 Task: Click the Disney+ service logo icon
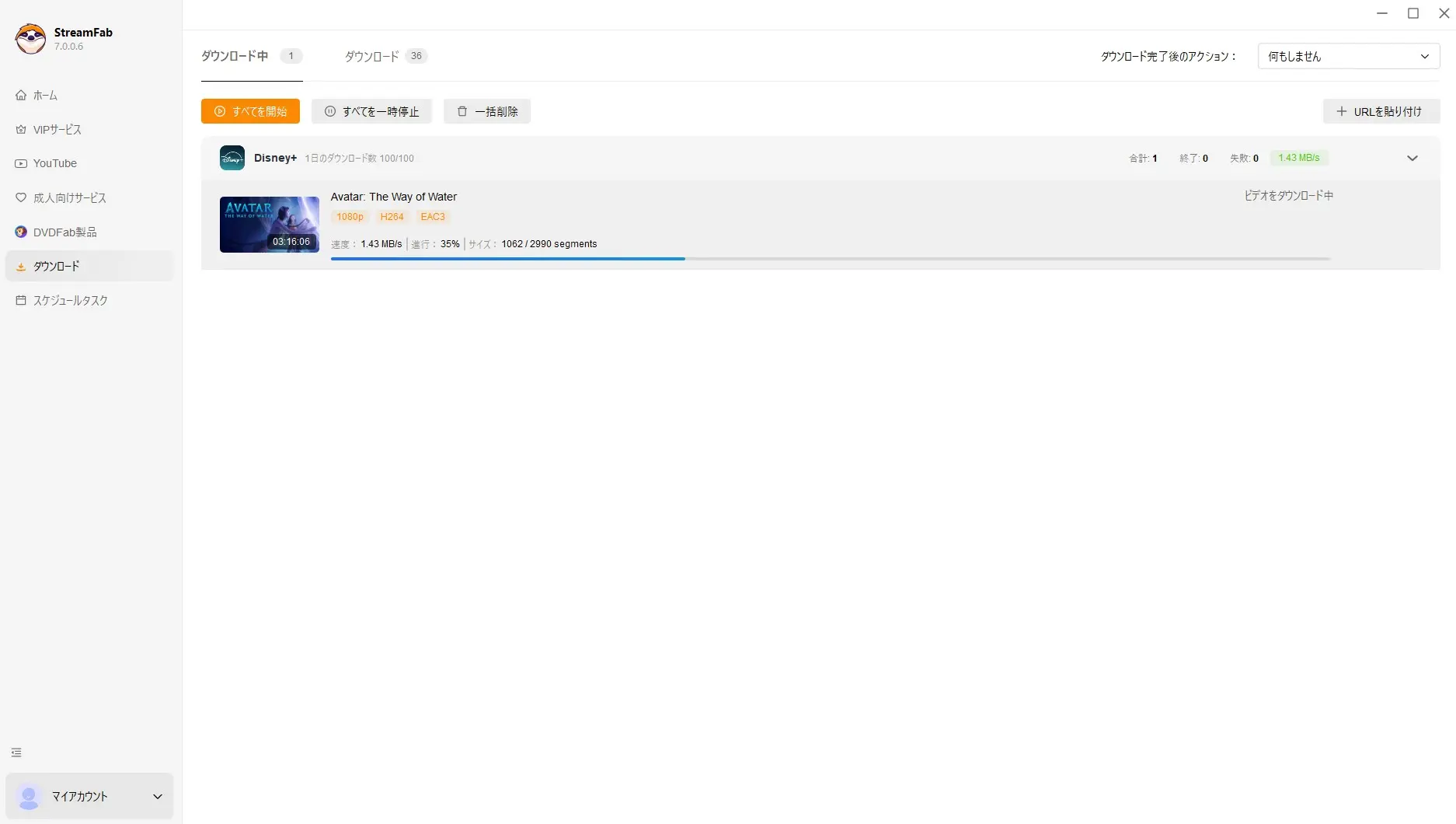click(x=232, y=158)
